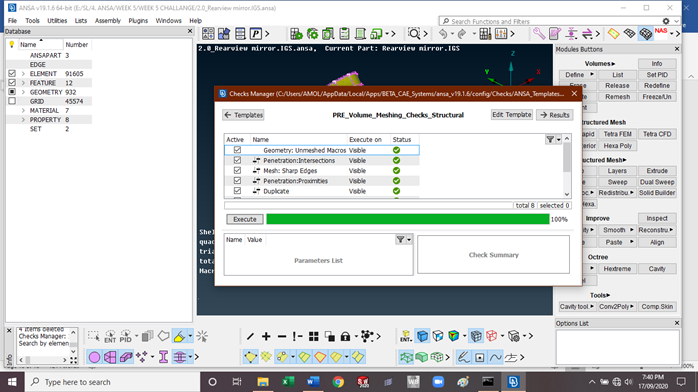Click the checks list vertical scrollbar
The height and width of the screenshot is (392, 698).
pos(567,166)
